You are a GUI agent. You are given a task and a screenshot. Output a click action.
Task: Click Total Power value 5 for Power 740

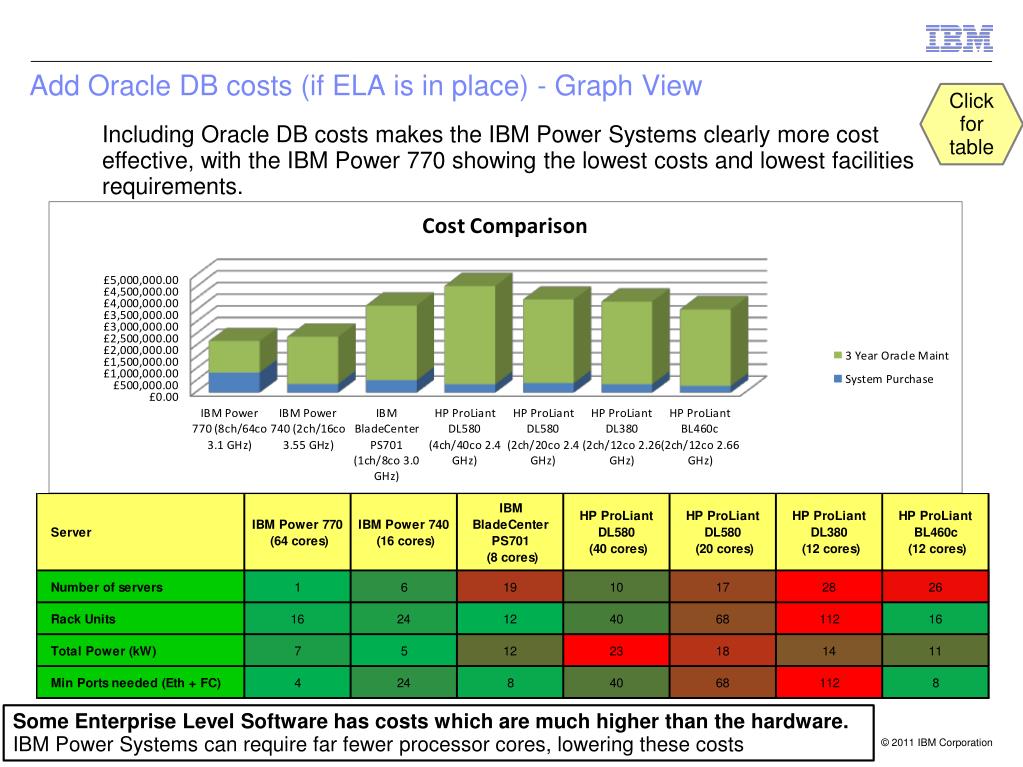coord(404,651)
